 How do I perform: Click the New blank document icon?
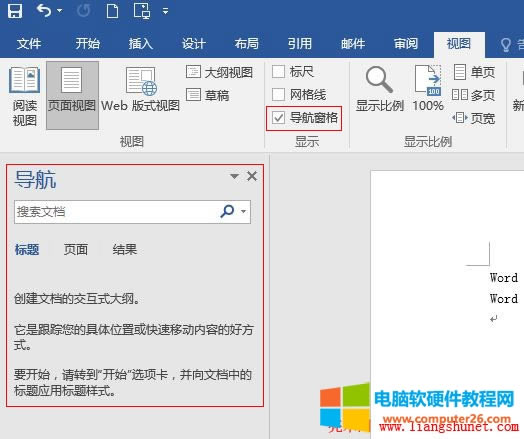coord(112,11)
